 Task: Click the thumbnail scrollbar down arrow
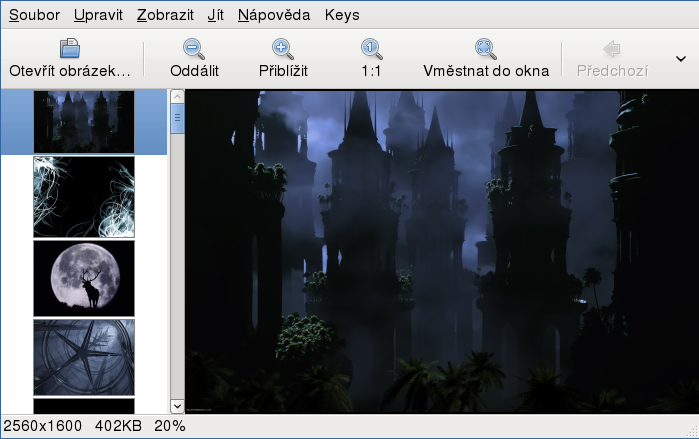177,406
